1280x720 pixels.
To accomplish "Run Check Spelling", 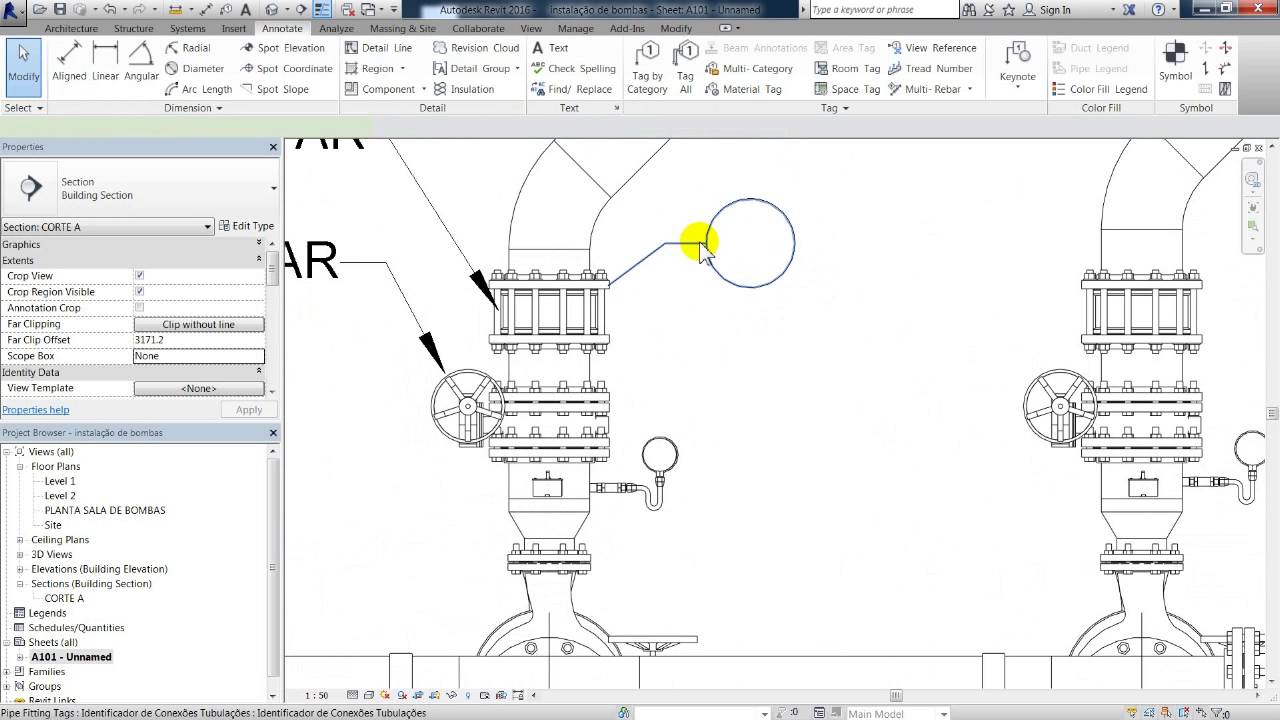I will pyautogui.click(x=573, y=69).
